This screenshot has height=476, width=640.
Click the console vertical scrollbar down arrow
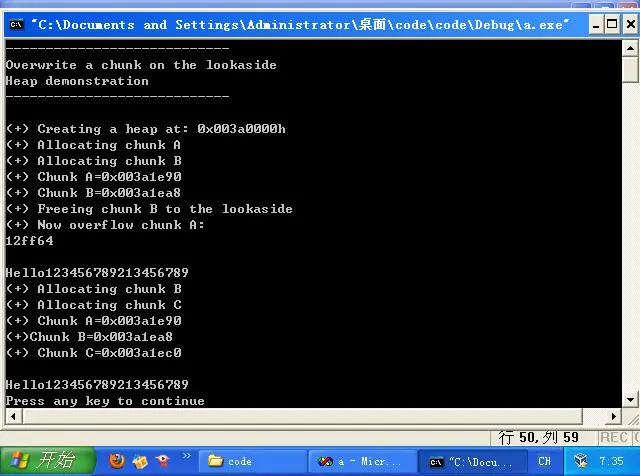tap(630, 400)
